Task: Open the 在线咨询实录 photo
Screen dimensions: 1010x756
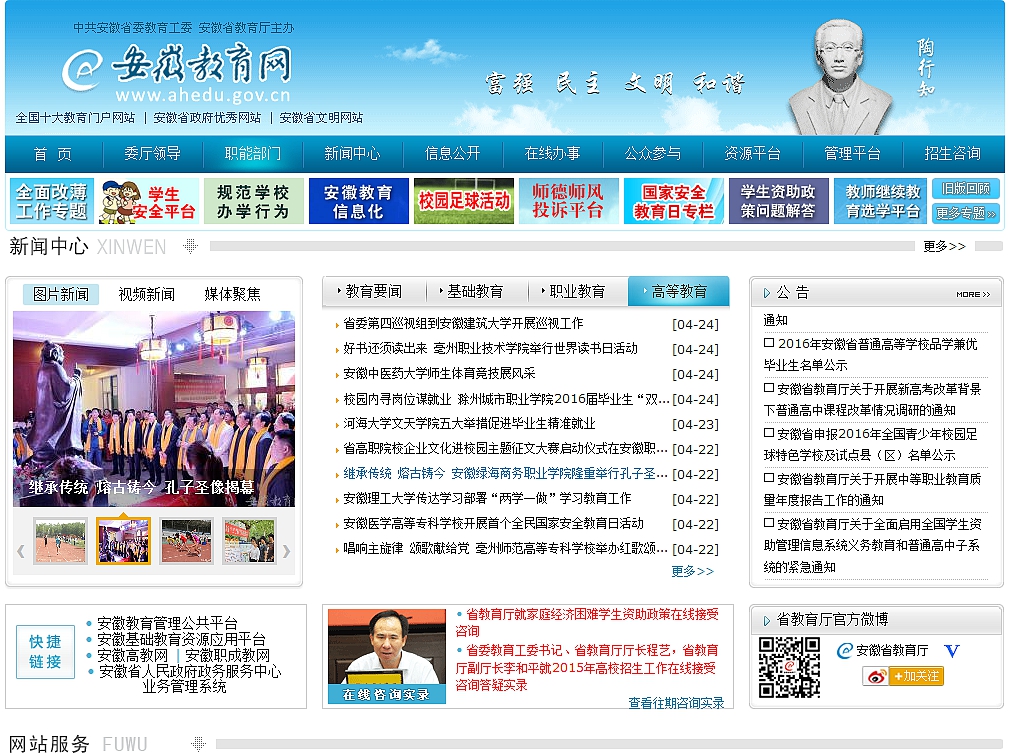Action: click(x=387, y=655)
